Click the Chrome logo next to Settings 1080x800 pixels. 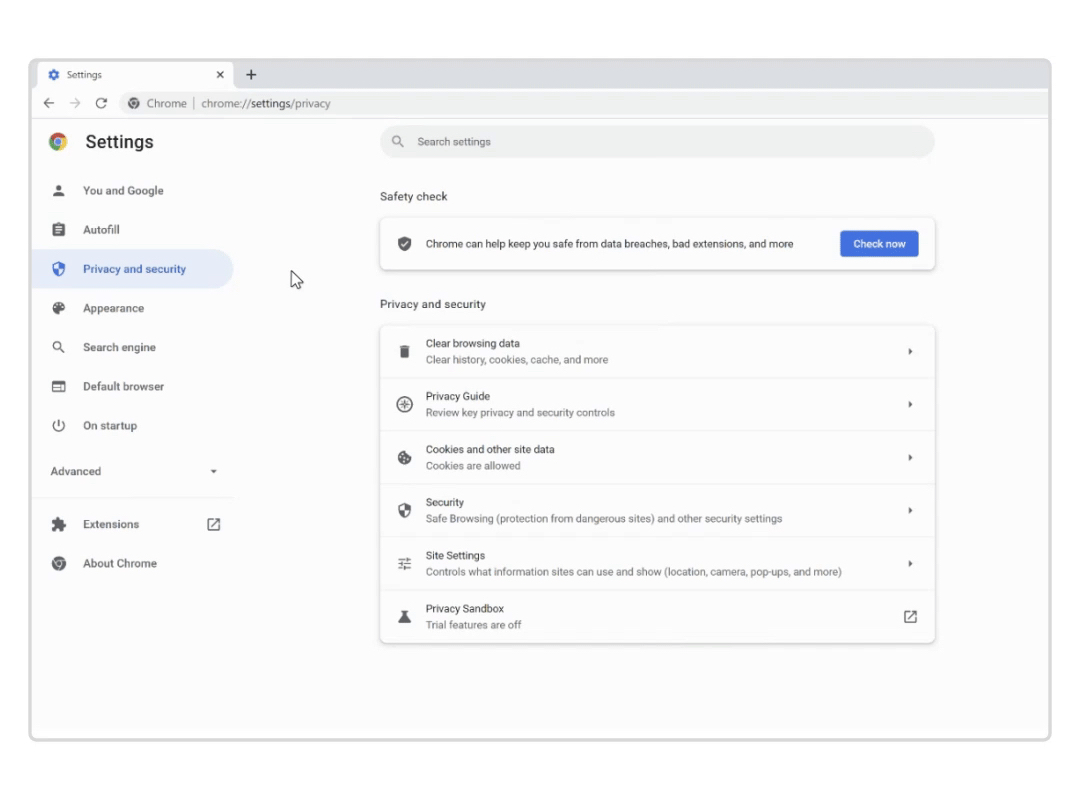tap(58, 141)
